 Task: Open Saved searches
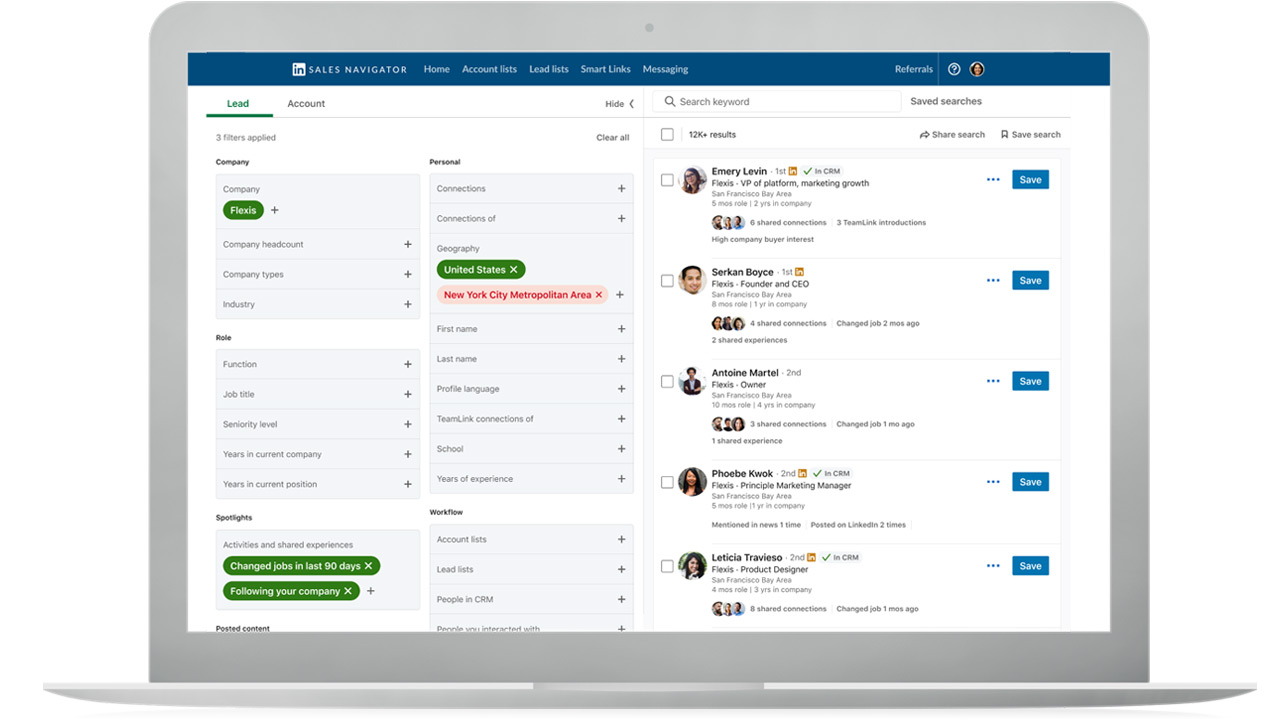[x=946, y=101]
